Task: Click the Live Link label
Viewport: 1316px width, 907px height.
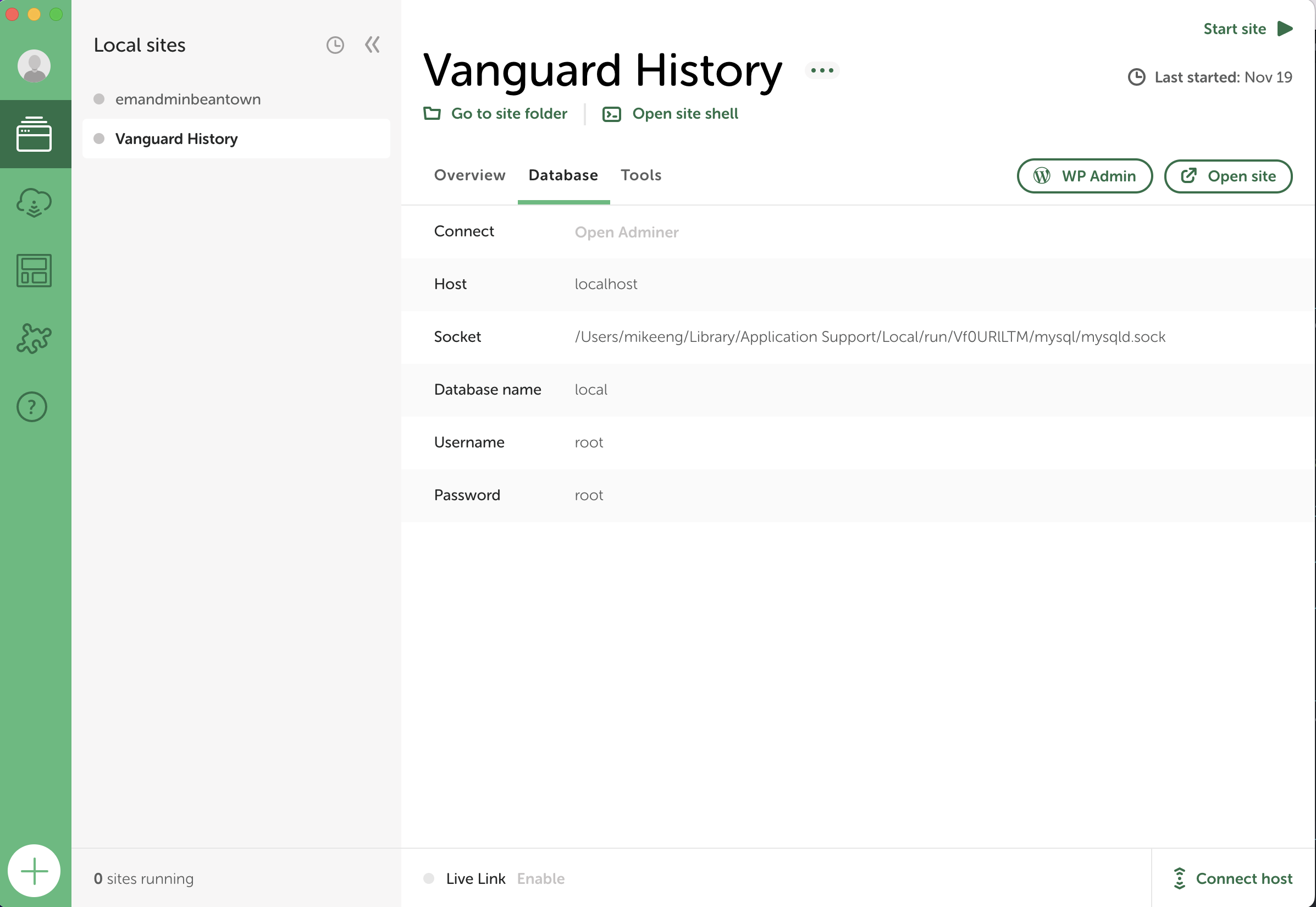Action: click(x=475, y=878)
